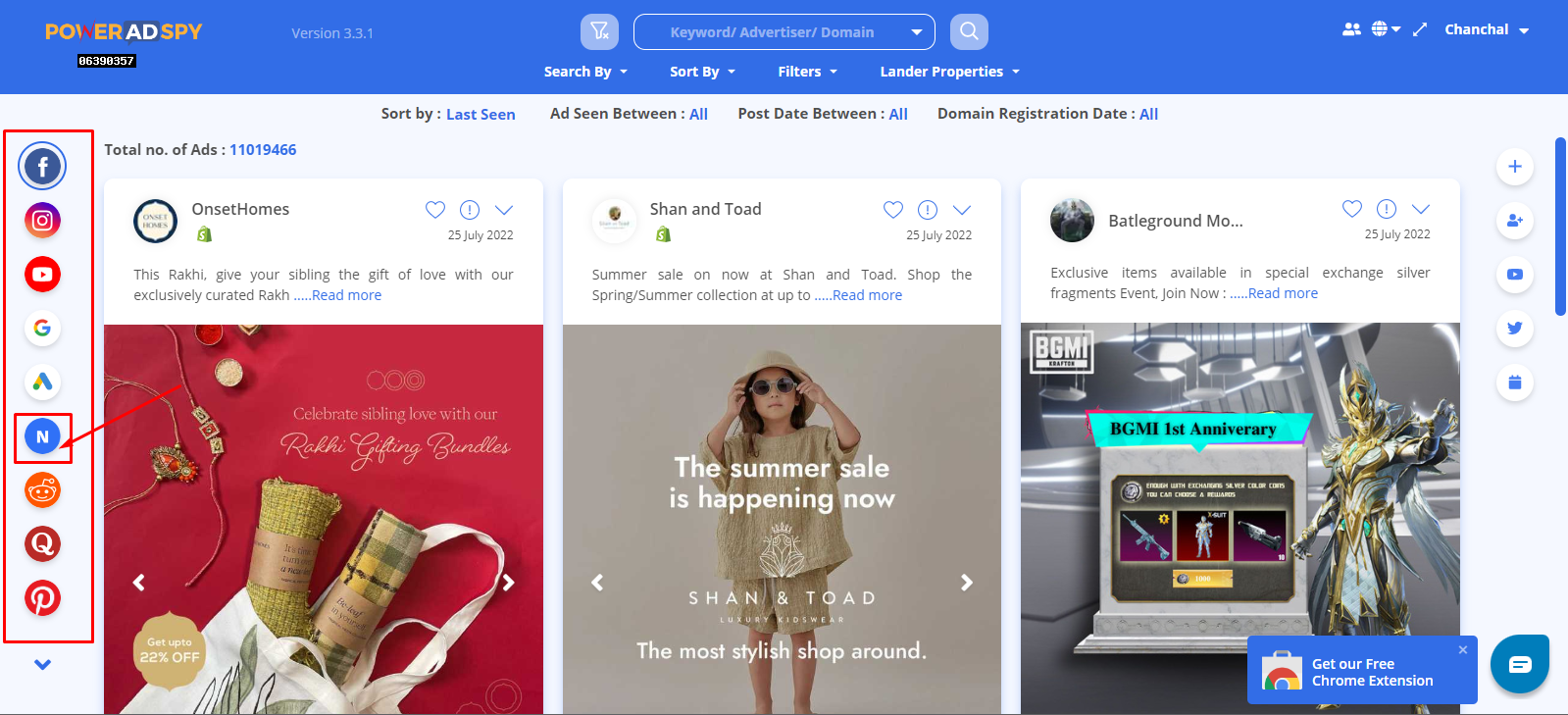Image resolution: width=1568 pixels, height=715 pixels.
Task: Click 'All' next to Domain Registration Date
Action: (1148, 114)
